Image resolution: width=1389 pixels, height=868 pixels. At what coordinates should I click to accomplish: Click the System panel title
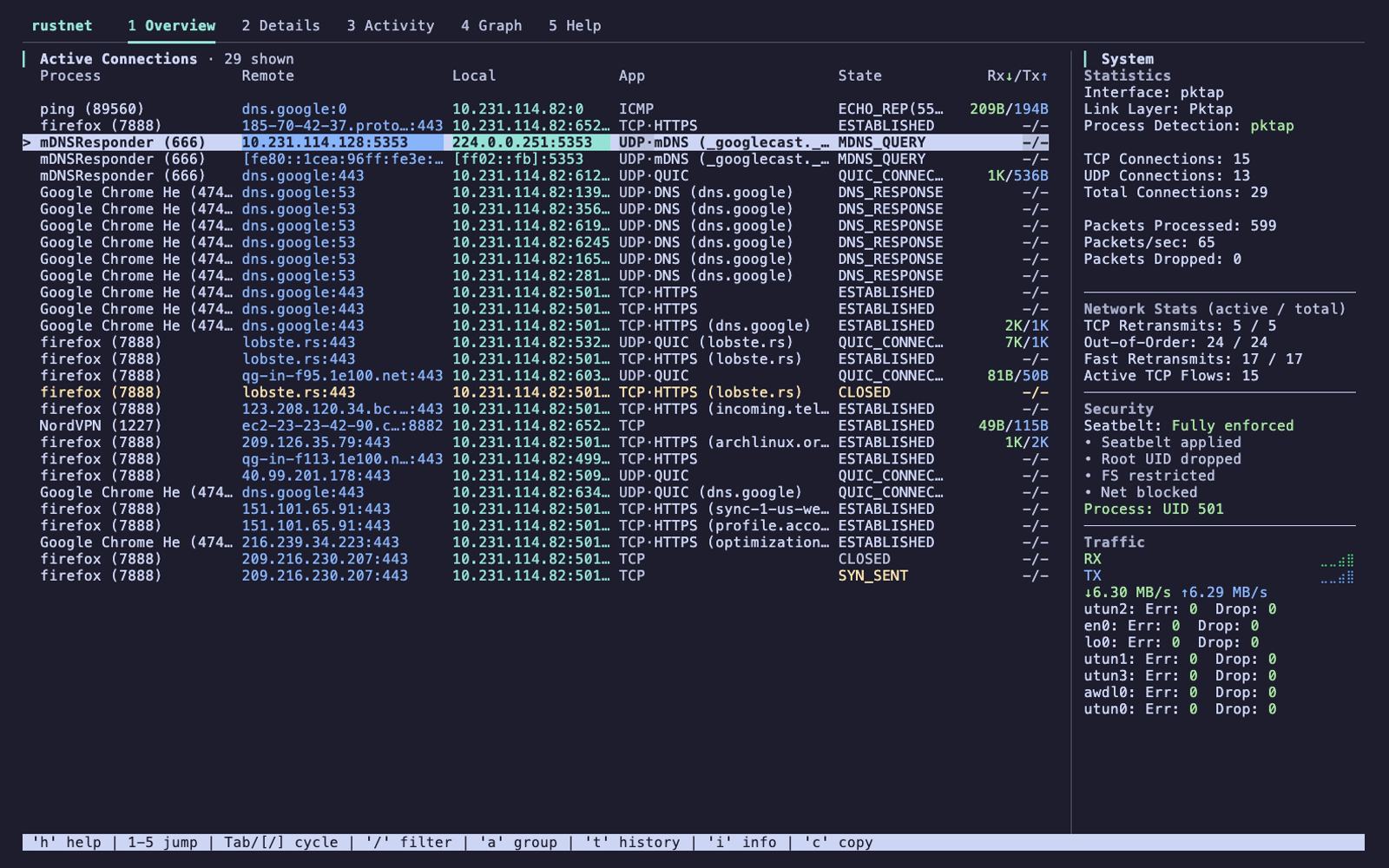pyautogui.click(x=1127, y=59)
